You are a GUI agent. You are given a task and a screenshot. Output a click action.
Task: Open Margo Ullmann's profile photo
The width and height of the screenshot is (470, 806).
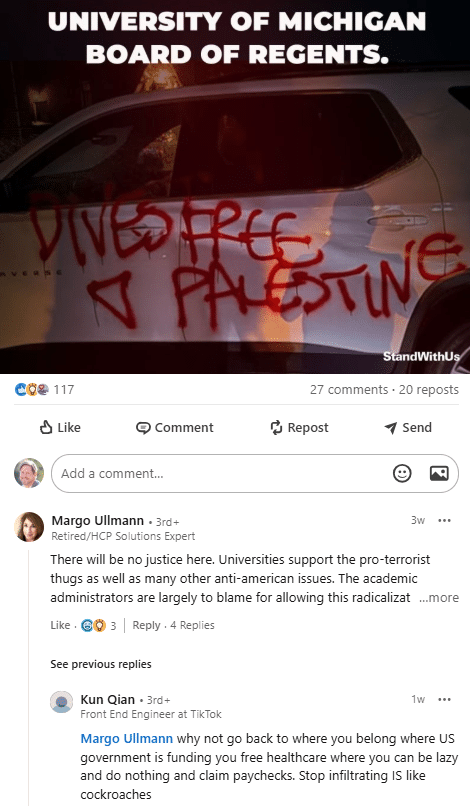pyautogui.click(x=29, y=527)
